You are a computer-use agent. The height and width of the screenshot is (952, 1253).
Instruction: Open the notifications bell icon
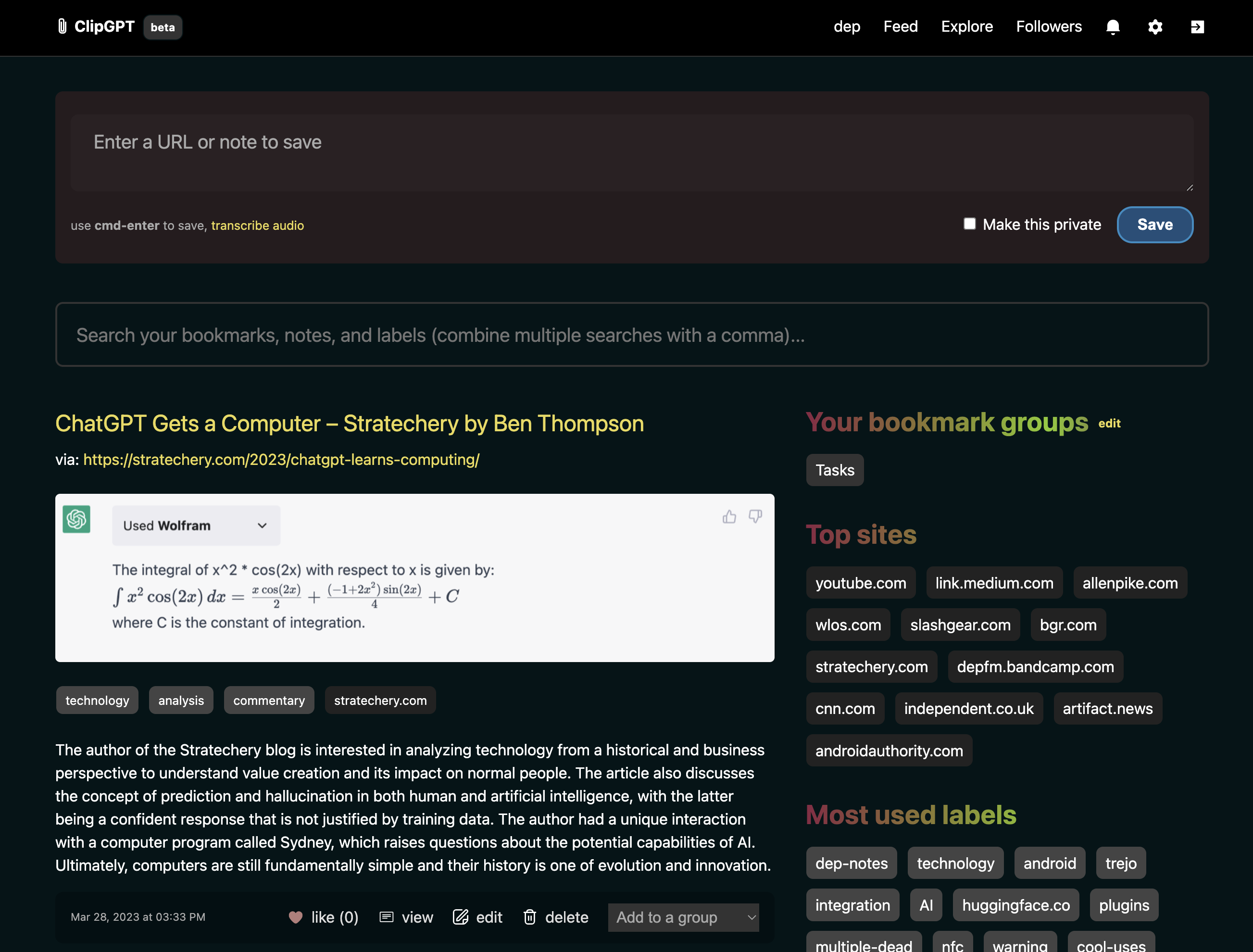click(1113, 26)
